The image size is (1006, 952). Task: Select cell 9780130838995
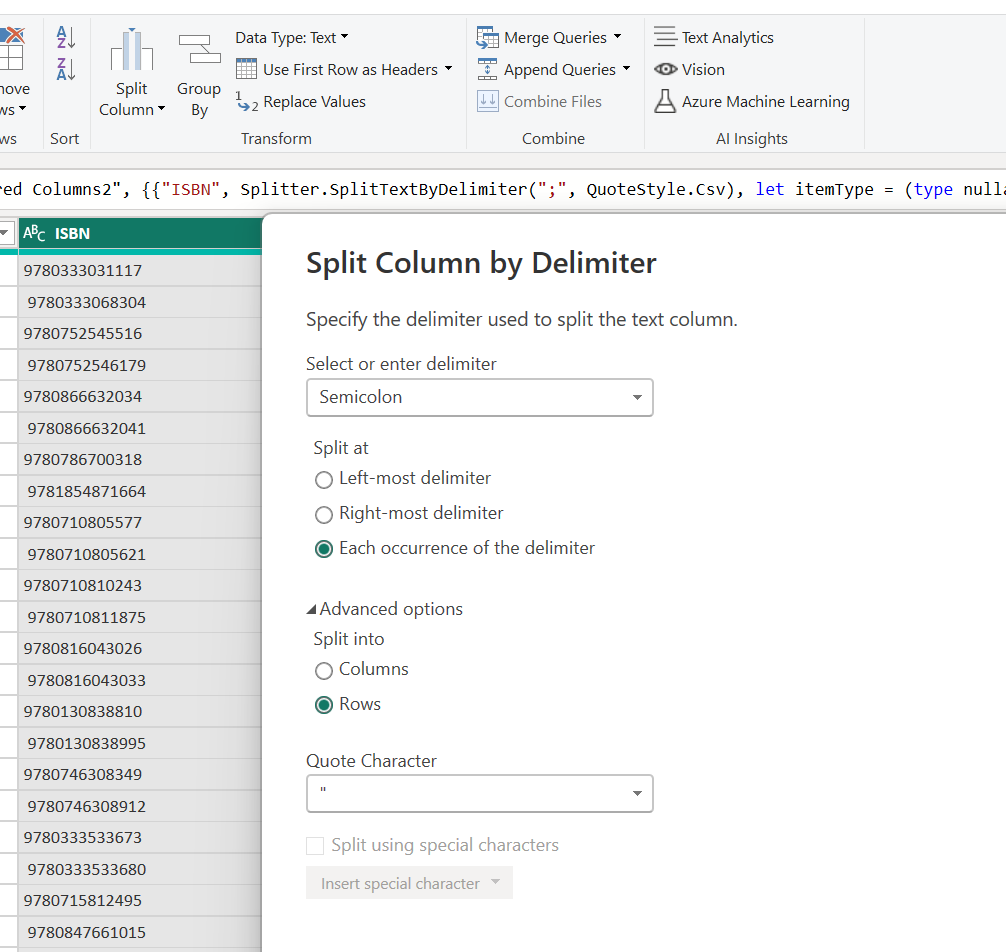point(140,742)
